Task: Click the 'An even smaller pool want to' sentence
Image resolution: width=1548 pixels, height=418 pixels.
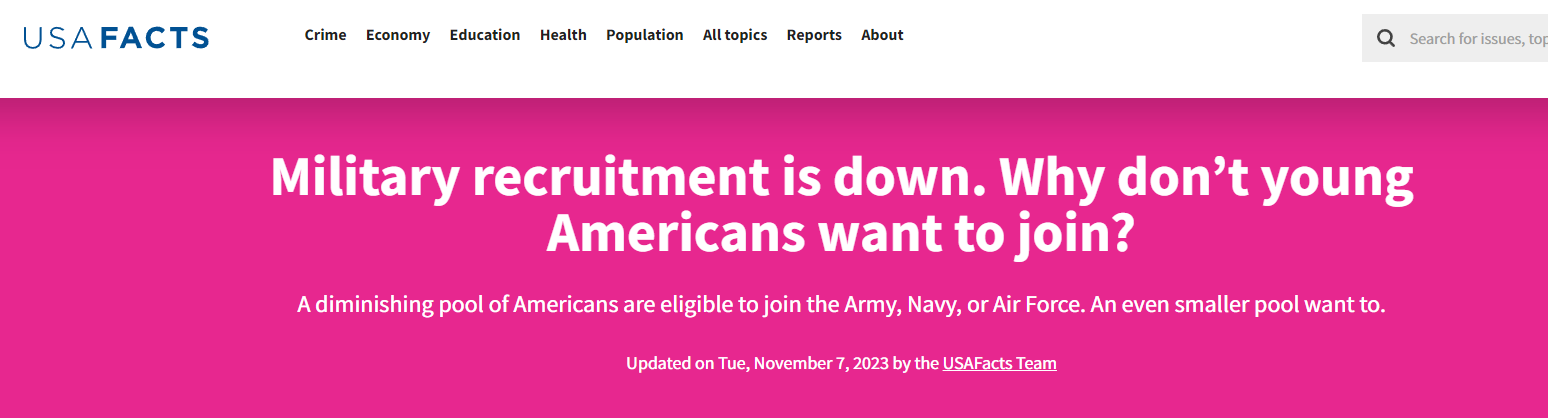Action: pos(1238,304)
